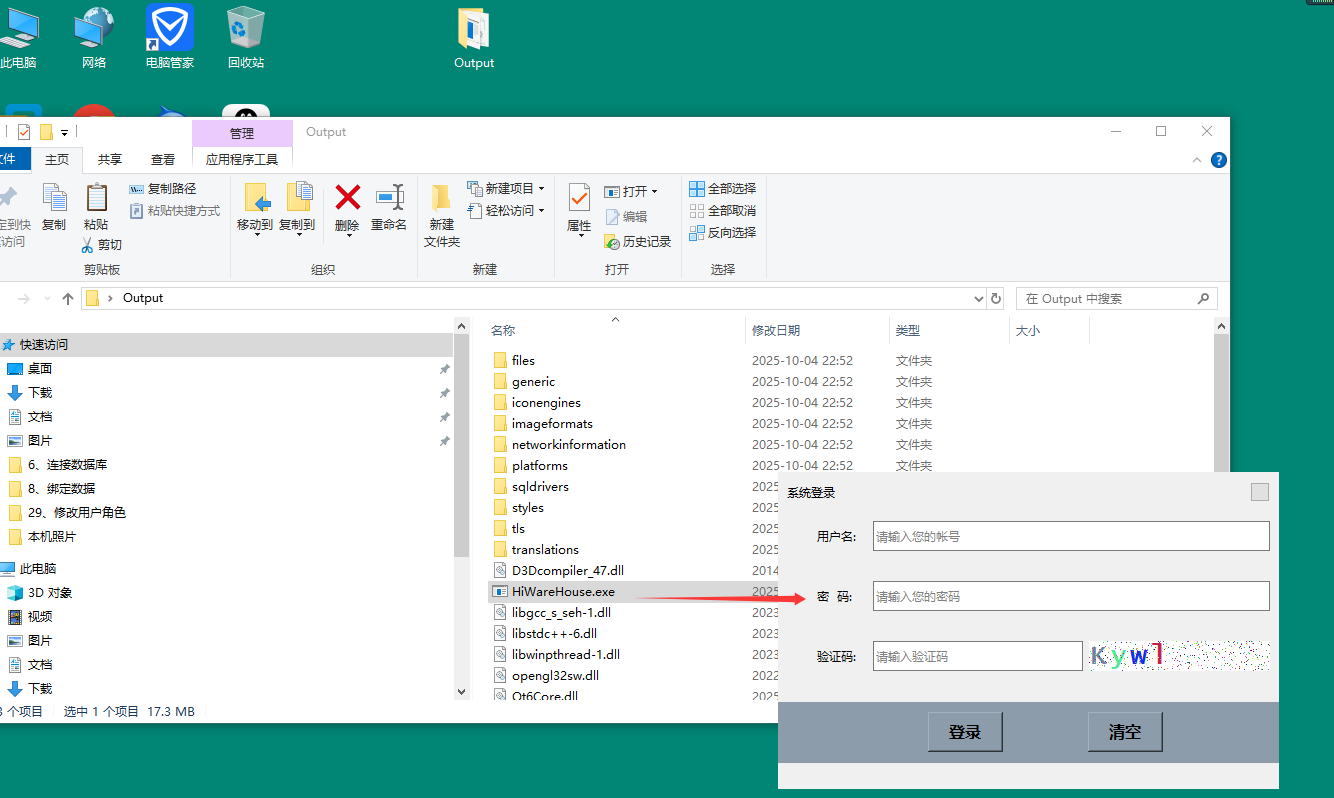Click the Copy to icon

tap(298, 198)
